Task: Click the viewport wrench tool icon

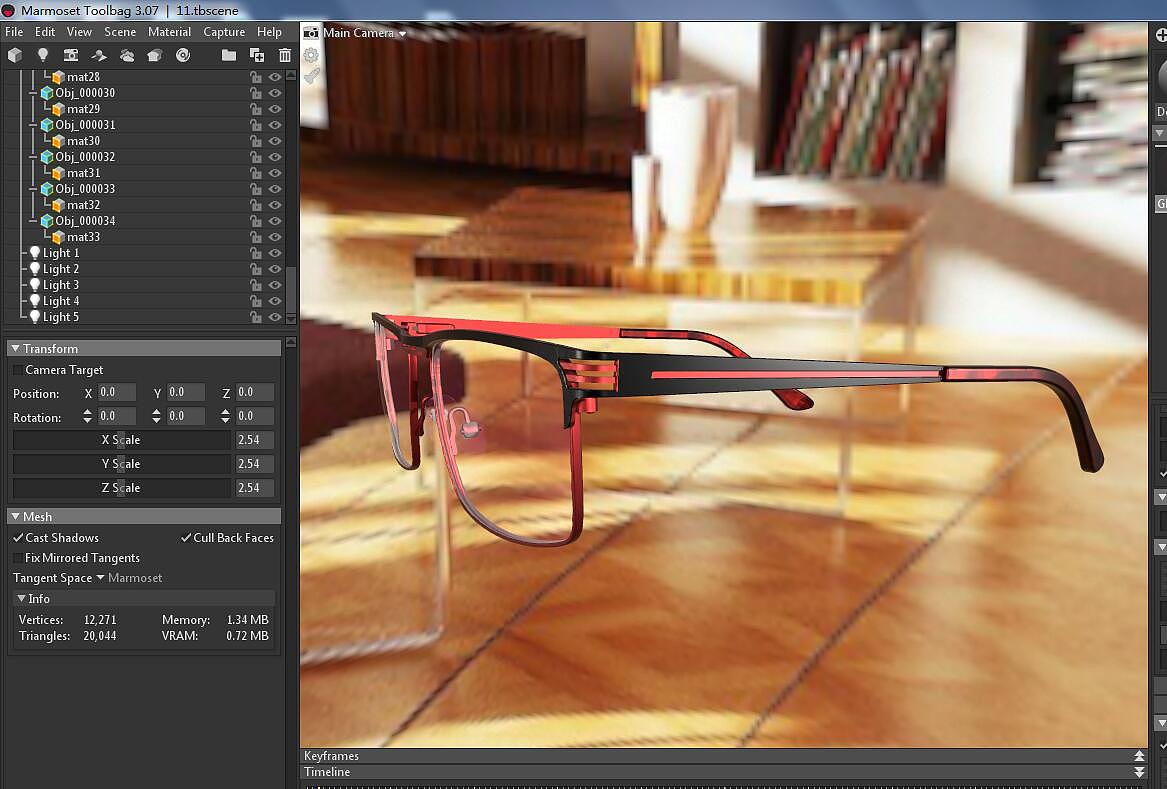Action: tap(312, 75)
